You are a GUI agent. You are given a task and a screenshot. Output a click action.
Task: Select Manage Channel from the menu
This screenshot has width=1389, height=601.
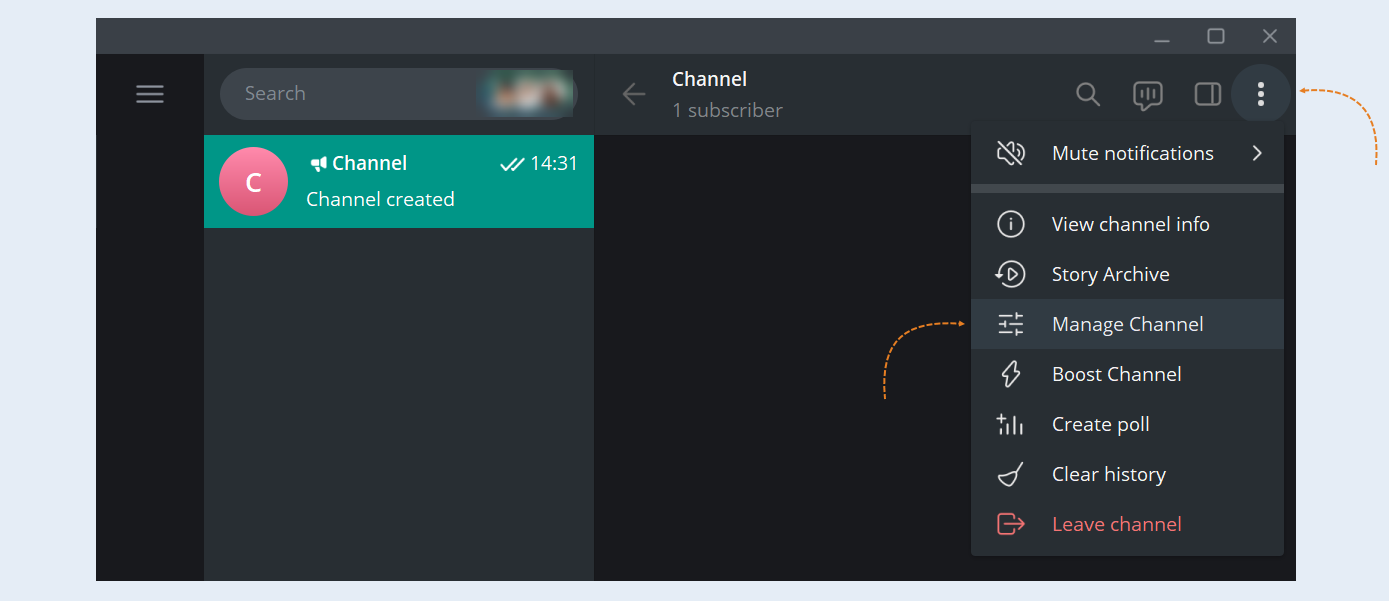click(x=1127, y=324)
